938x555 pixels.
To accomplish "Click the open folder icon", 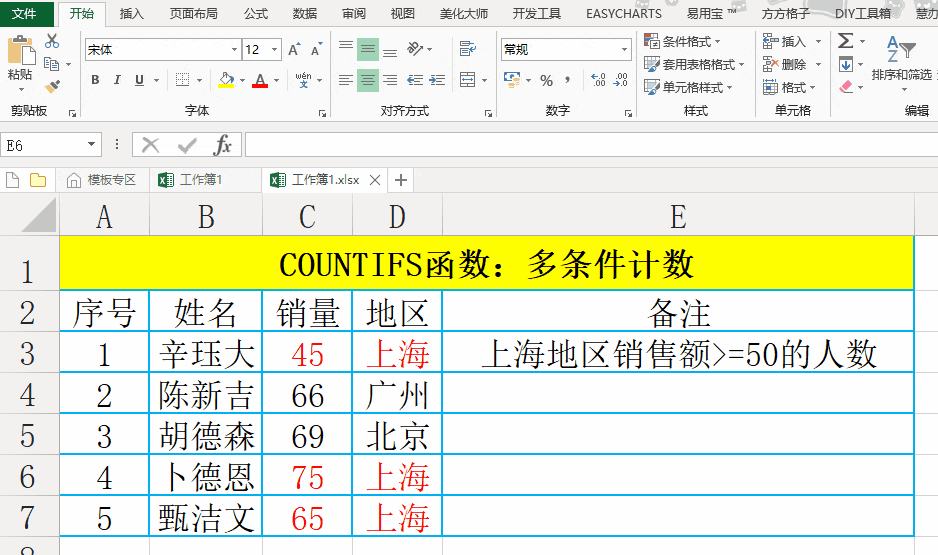I will [x=38, y=179].
